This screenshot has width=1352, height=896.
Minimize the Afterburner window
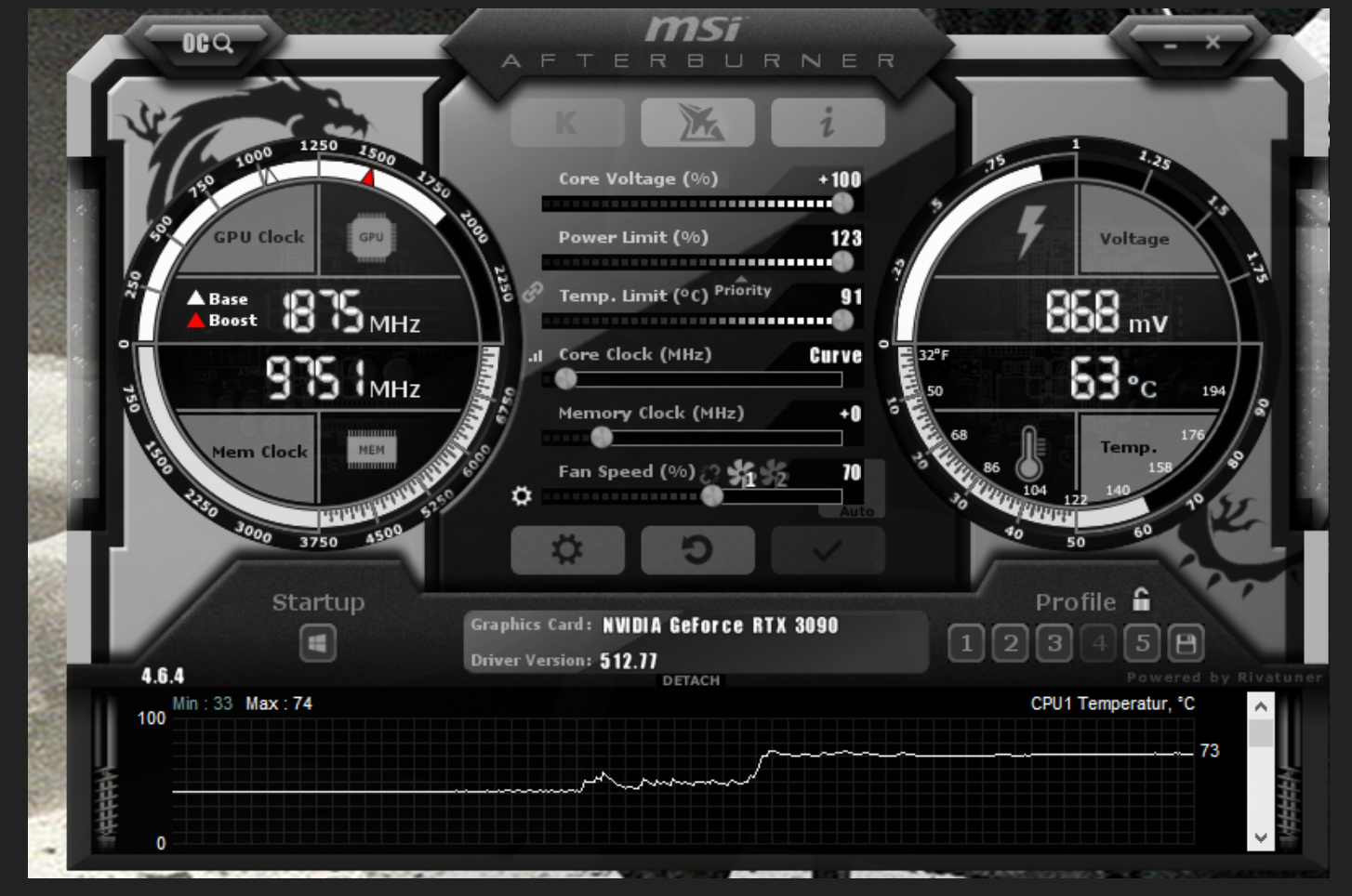click(x=1170, y=45)
